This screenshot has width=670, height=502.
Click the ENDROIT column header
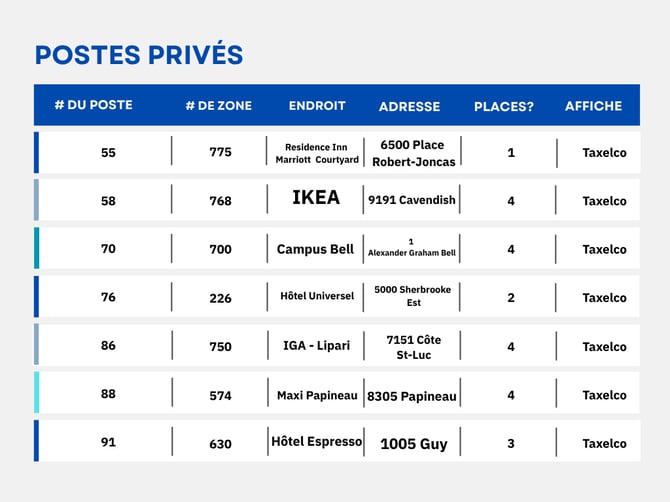click(x=317, y=106)
